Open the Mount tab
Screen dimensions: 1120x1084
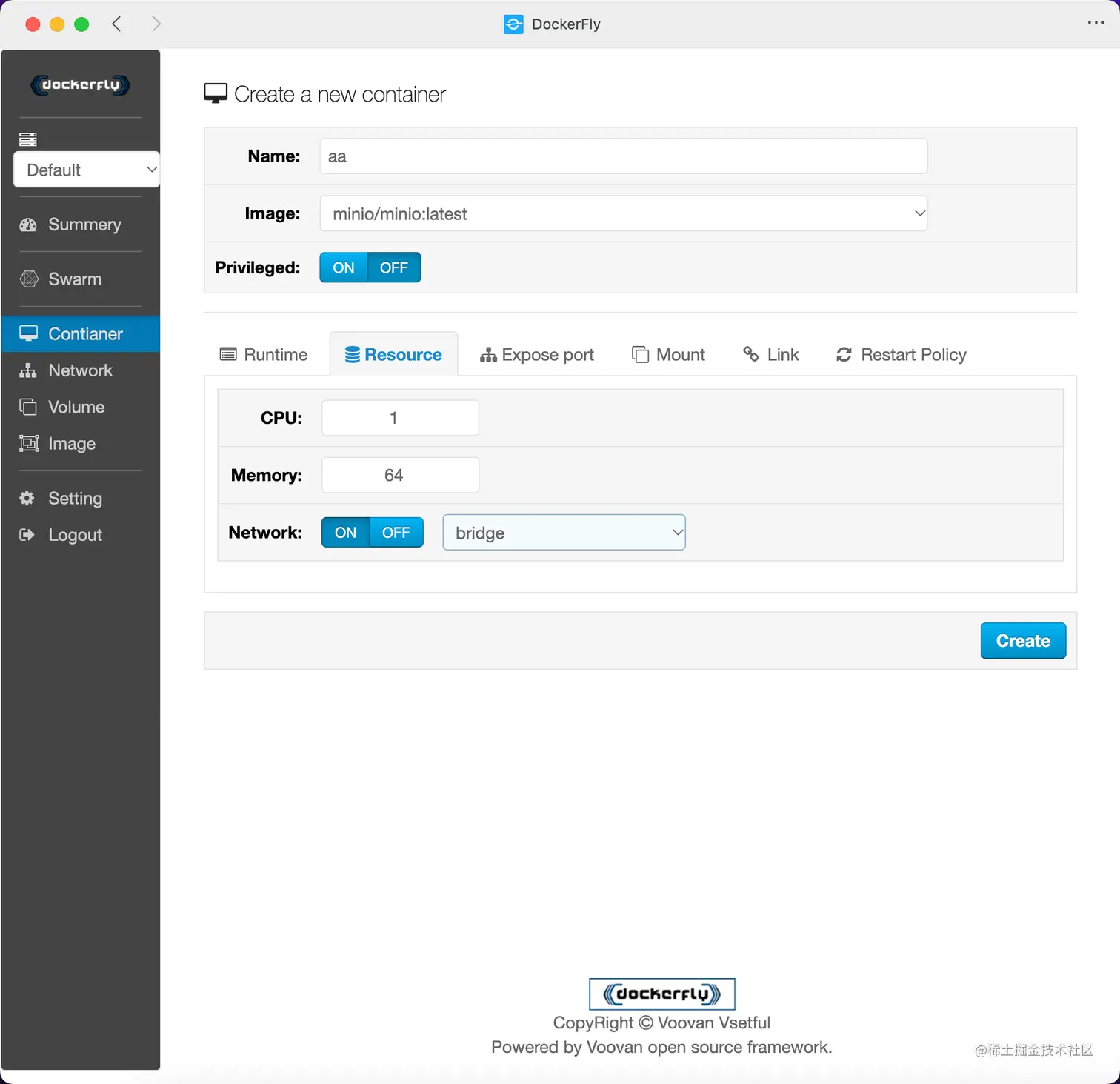[x=668, y=355]
